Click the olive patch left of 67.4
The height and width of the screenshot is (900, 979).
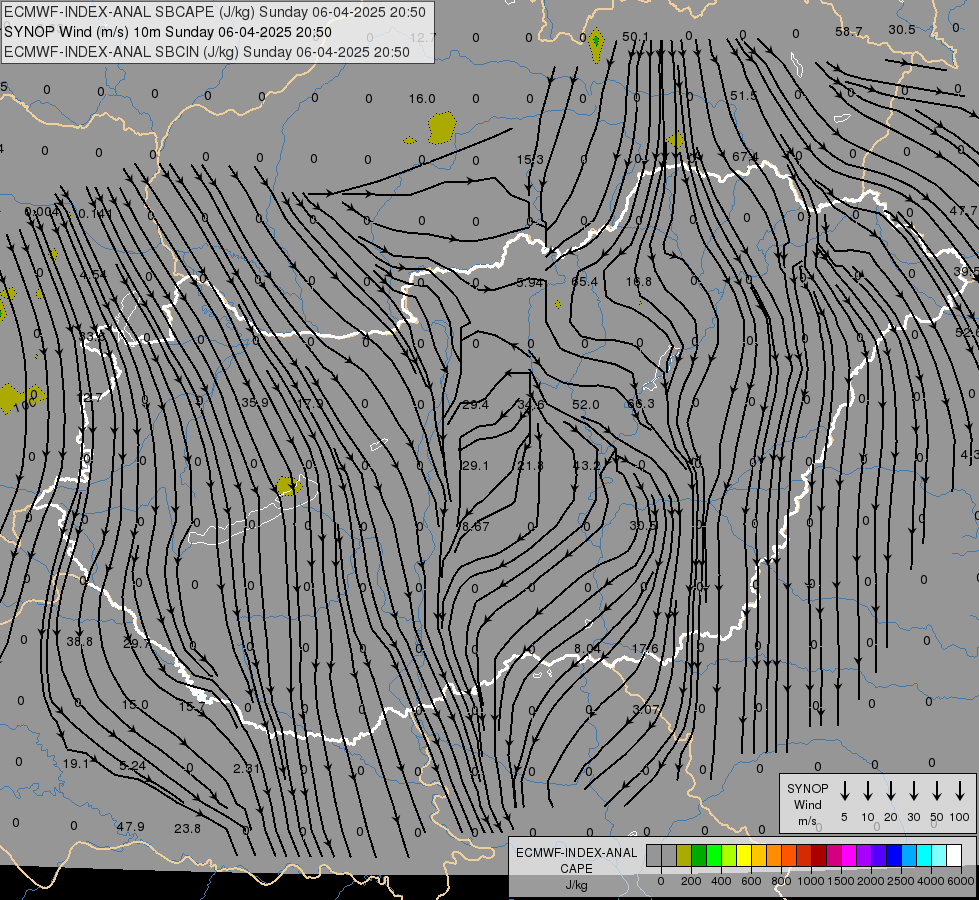click(x=676, y=139)
